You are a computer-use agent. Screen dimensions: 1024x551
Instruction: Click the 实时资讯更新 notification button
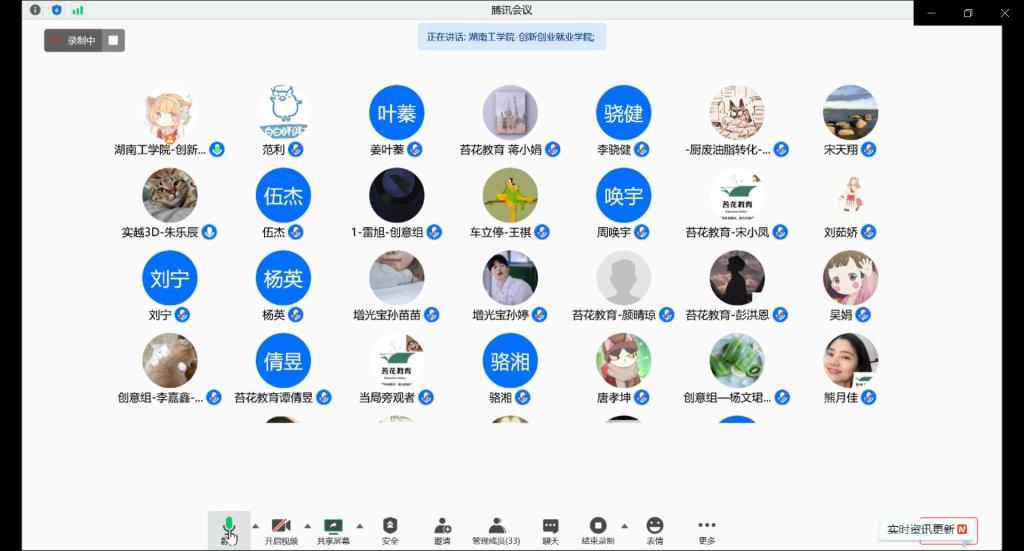pyautogui.click(x=927, y=529)
